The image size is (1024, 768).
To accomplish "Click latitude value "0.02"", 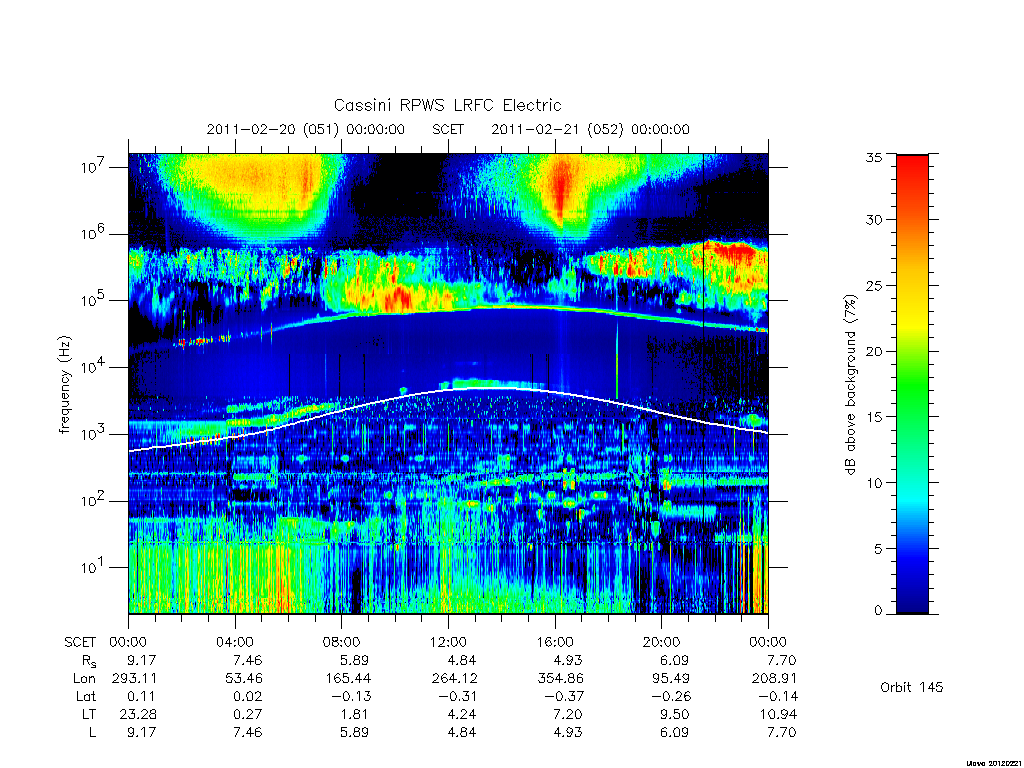I will pos(248,696).
